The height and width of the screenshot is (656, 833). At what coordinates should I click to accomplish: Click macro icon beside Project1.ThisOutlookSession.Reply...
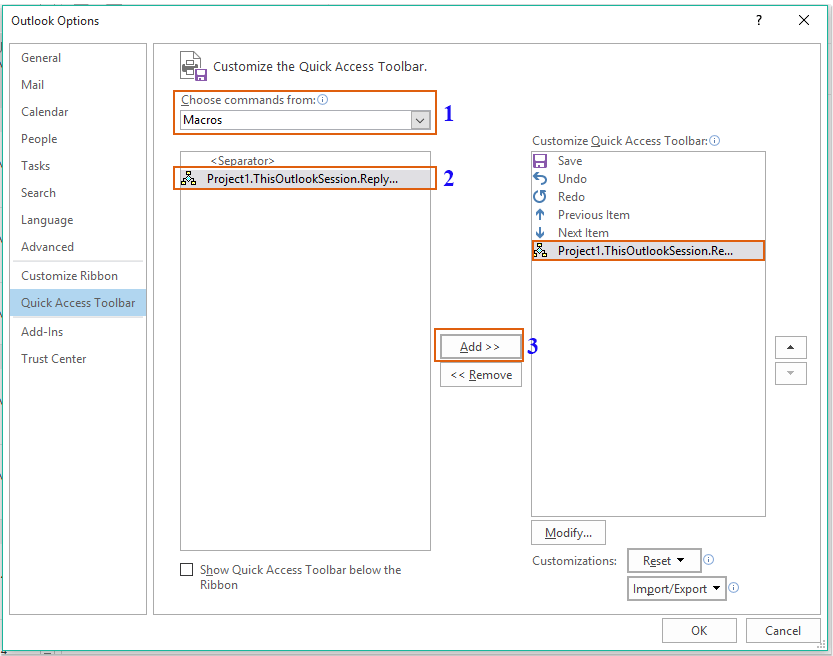click(189, 178)
